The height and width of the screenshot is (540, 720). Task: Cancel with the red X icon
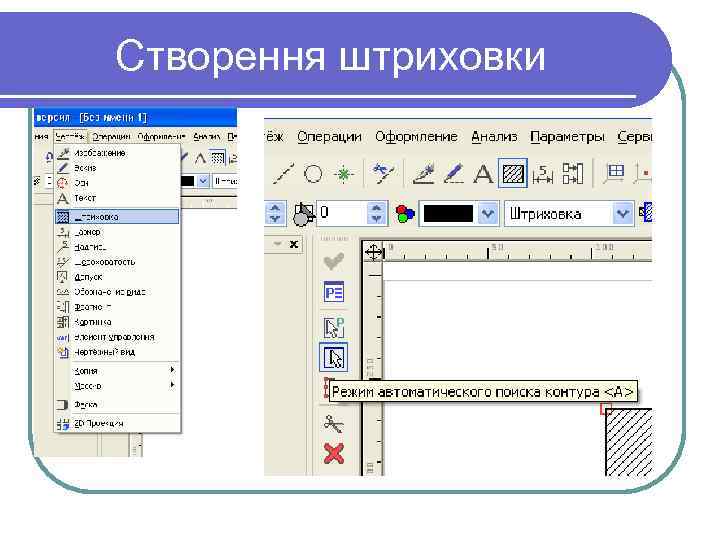click(334, 454)
